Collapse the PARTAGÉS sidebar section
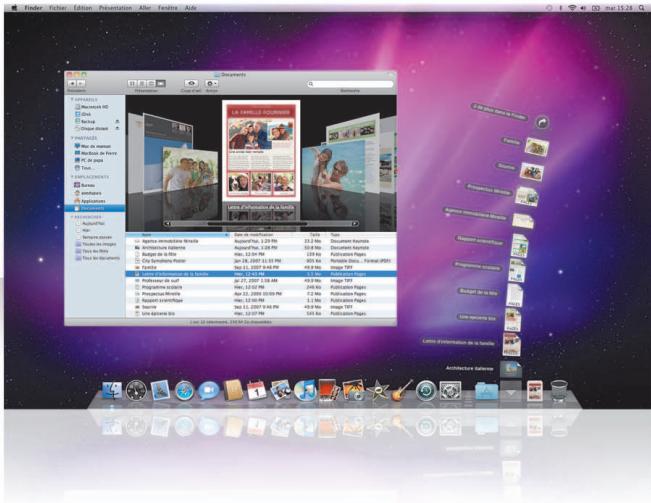The height and width of the screenshot is (503, 651). pos(72,138)
